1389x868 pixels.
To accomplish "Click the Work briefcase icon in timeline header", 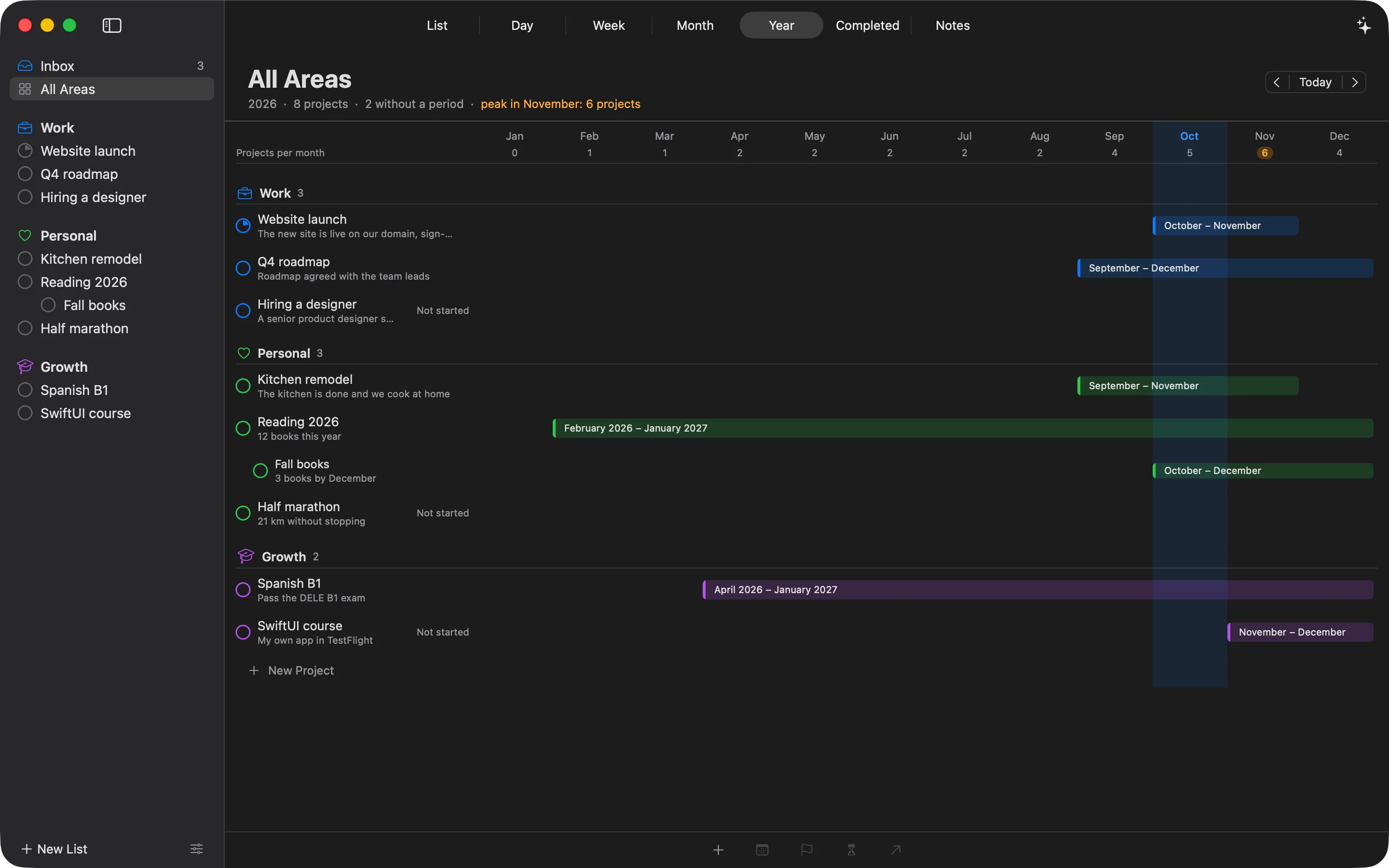I will point(245,193).
